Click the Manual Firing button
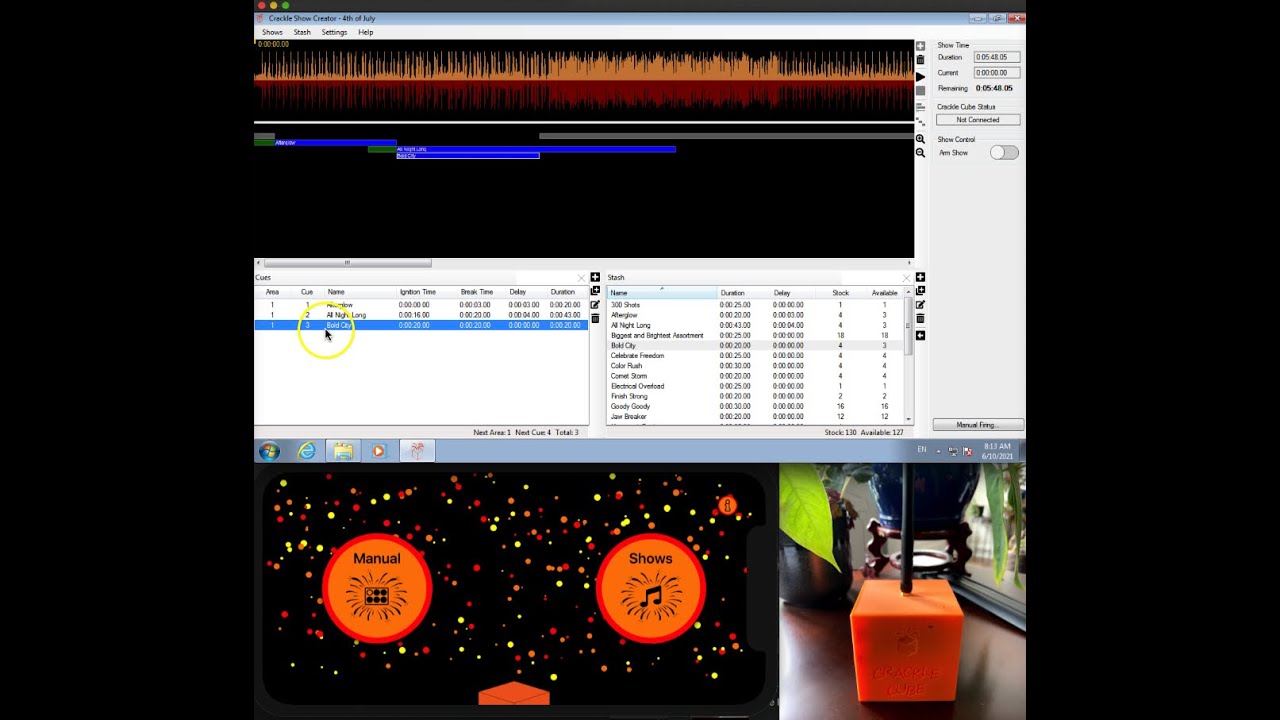 [978, 425]
